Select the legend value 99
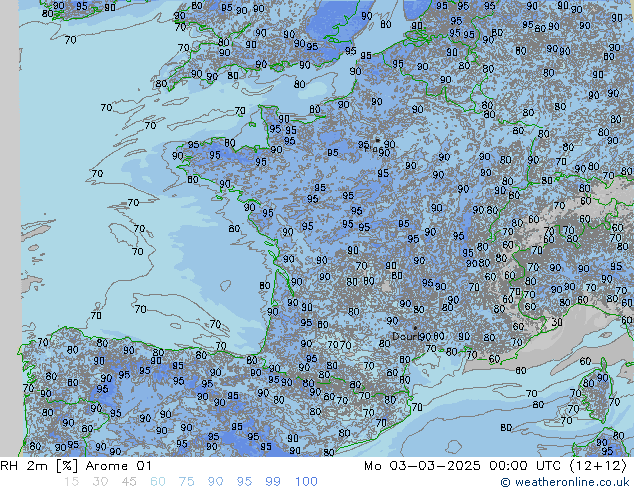Screen dimensions: 634x490 (x=273, y=482)
